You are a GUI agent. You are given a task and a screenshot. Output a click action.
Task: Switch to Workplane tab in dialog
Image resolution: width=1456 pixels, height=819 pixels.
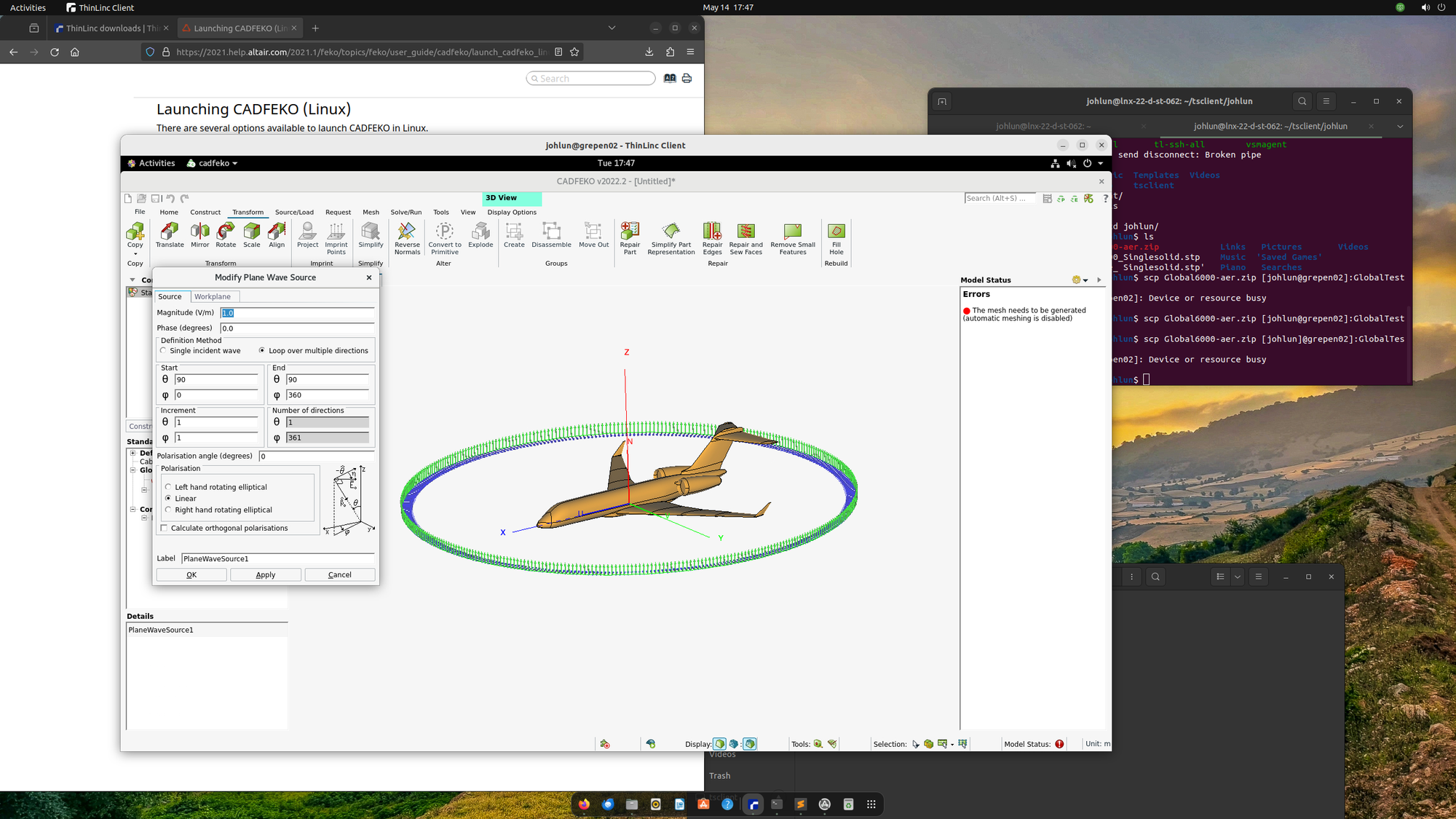click(x=213, y=297)
